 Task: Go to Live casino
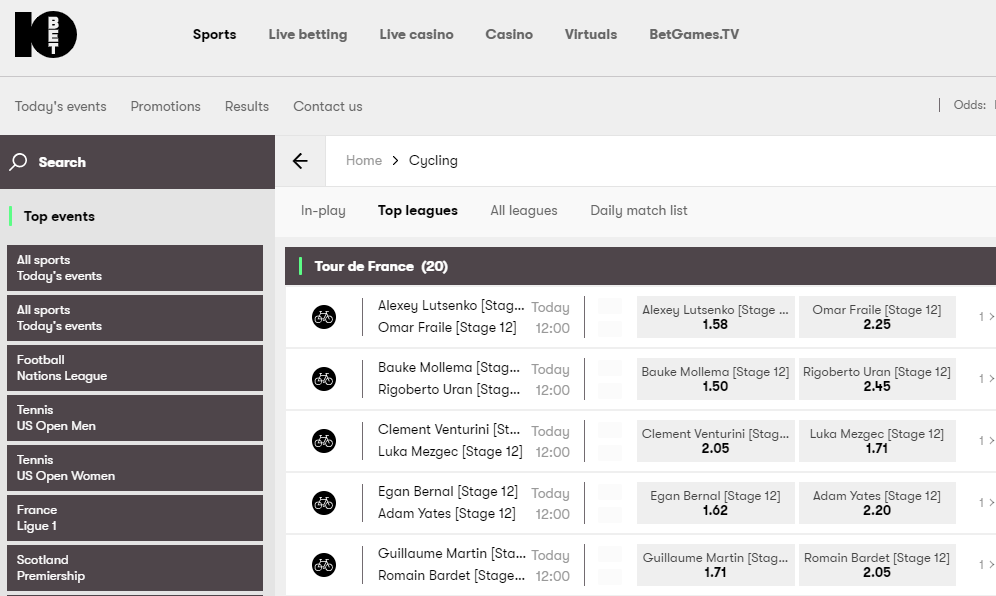point(417,34)
